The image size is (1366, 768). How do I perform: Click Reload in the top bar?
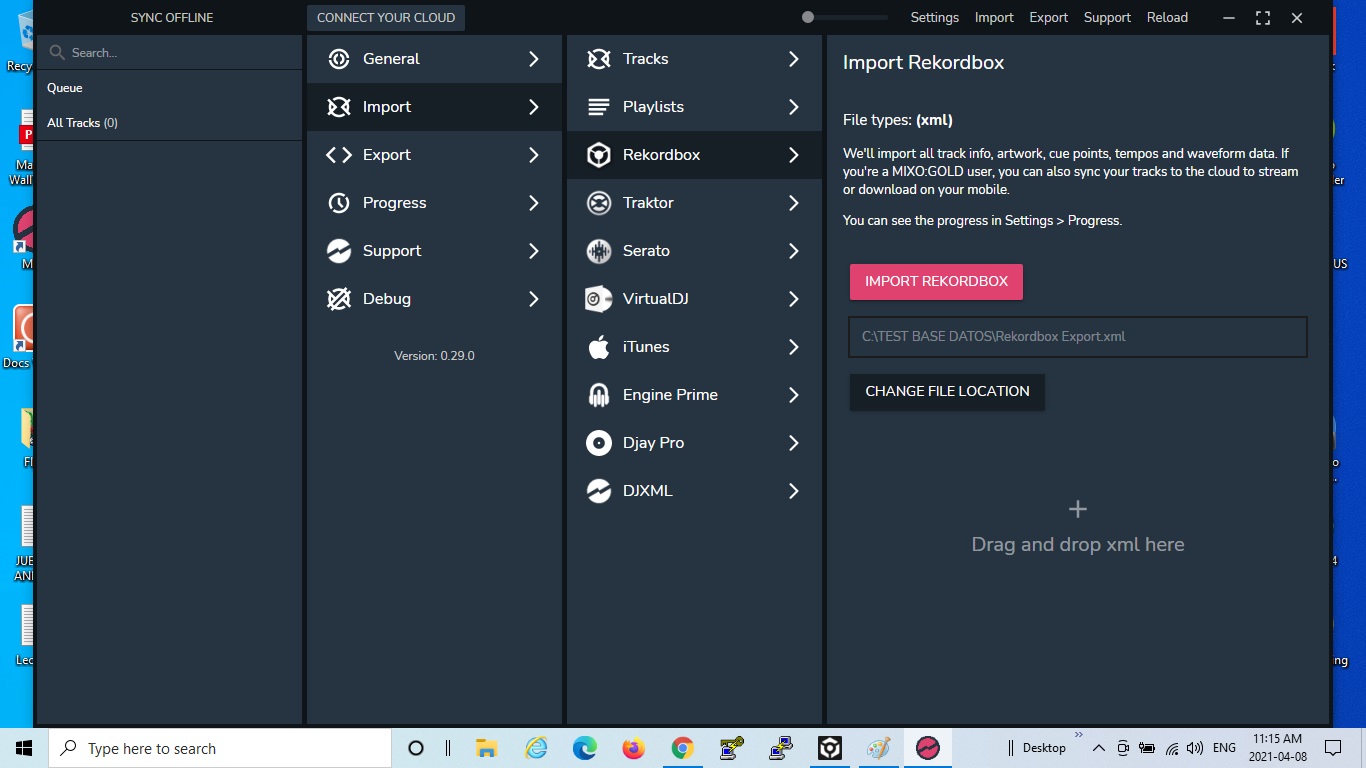point(1167,17)
